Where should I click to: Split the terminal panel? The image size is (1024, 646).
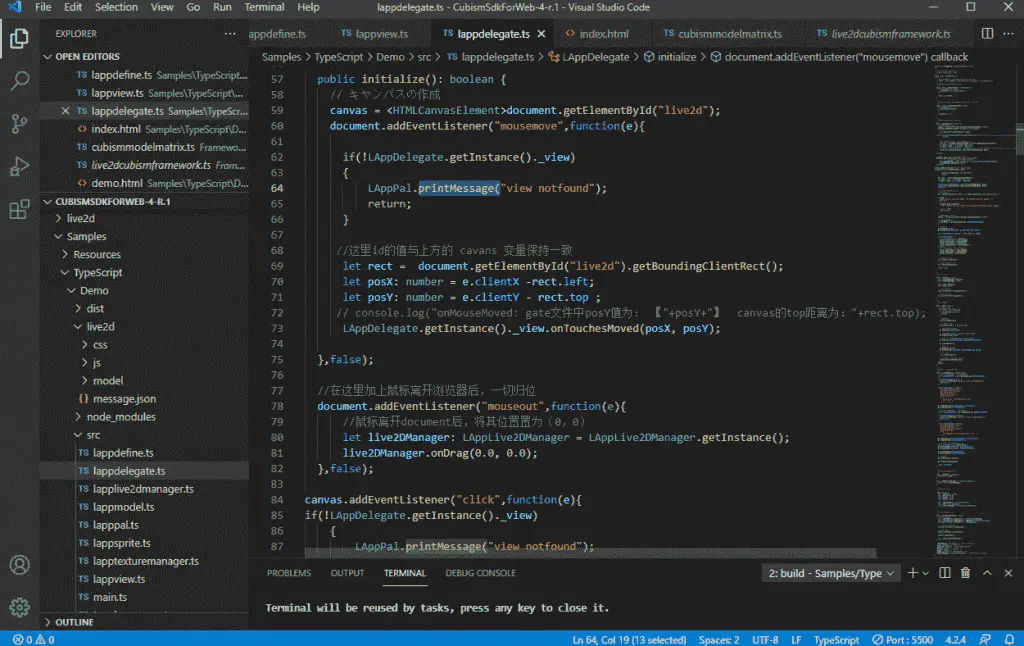coord(944,573)
